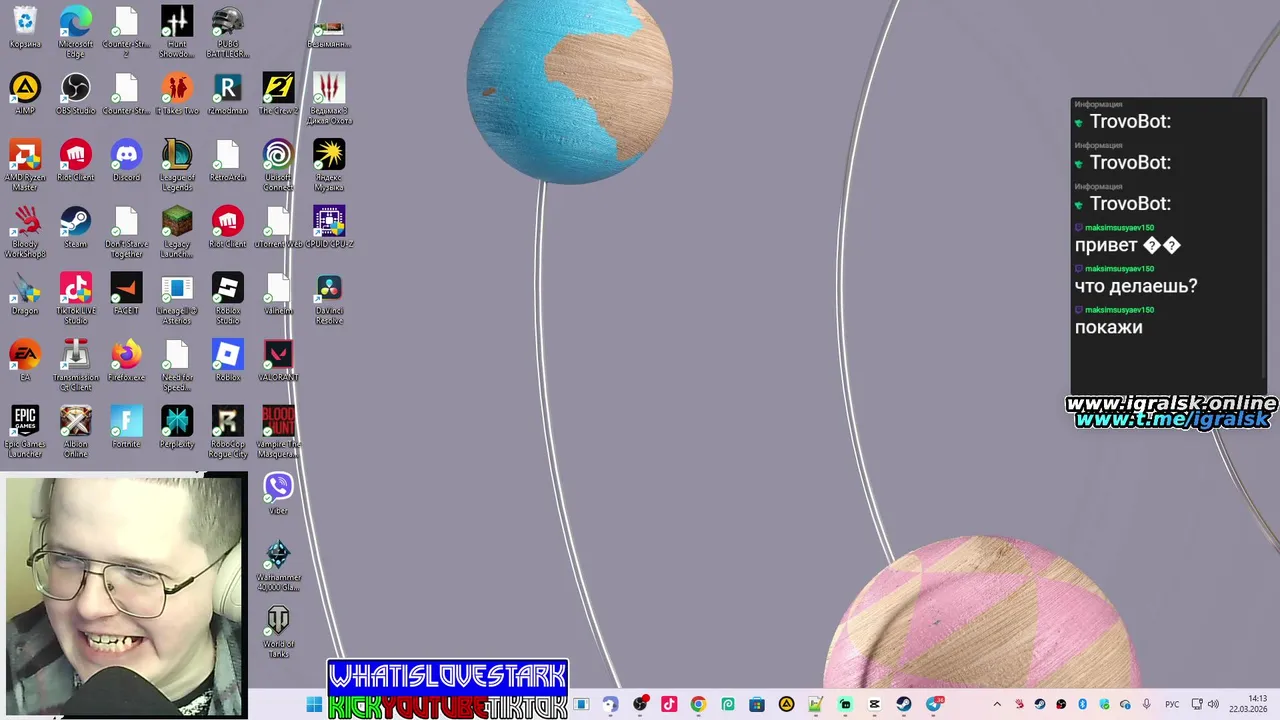Select the Warhammer 40,000 Gladius icon
This screenshot has height=720, width=1280.
278,565
